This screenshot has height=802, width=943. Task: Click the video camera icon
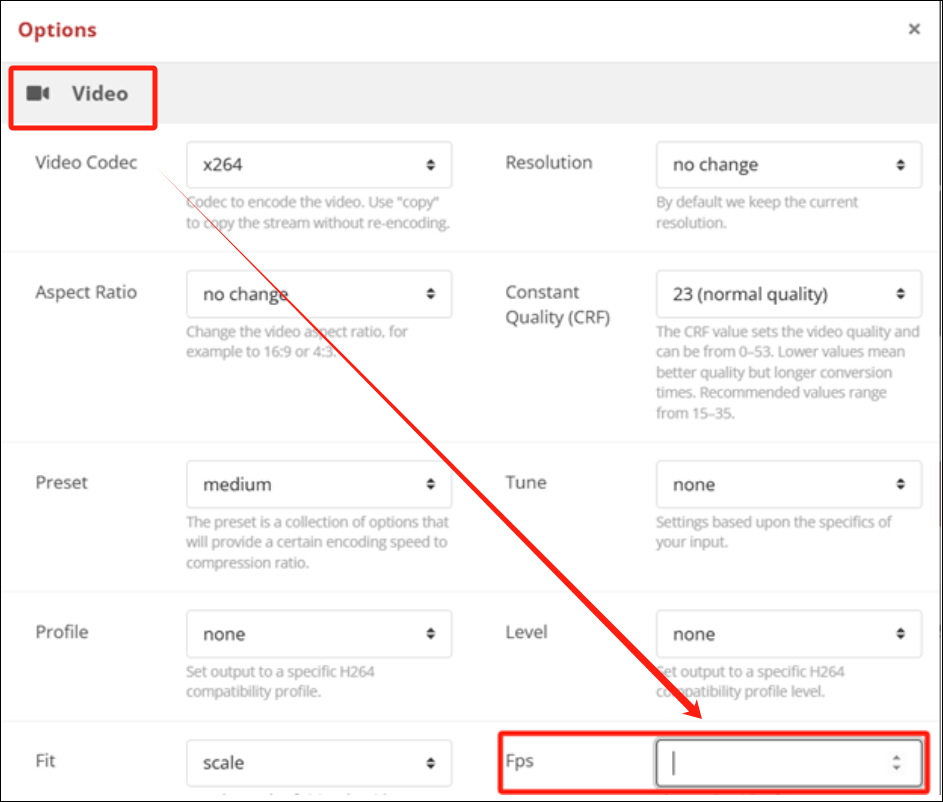(x=38, y=94)
